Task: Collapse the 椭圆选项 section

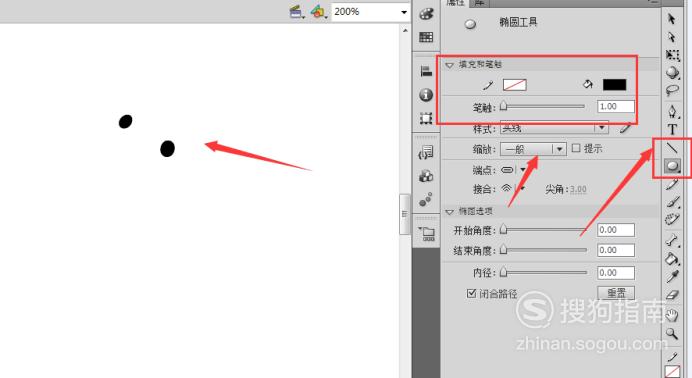Action: click(449, 212)
